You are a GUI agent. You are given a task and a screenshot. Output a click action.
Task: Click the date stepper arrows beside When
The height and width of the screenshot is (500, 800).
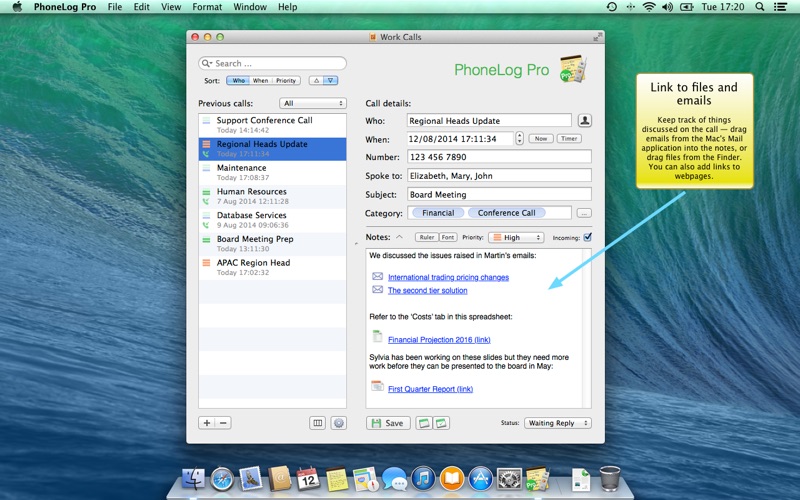519,138
